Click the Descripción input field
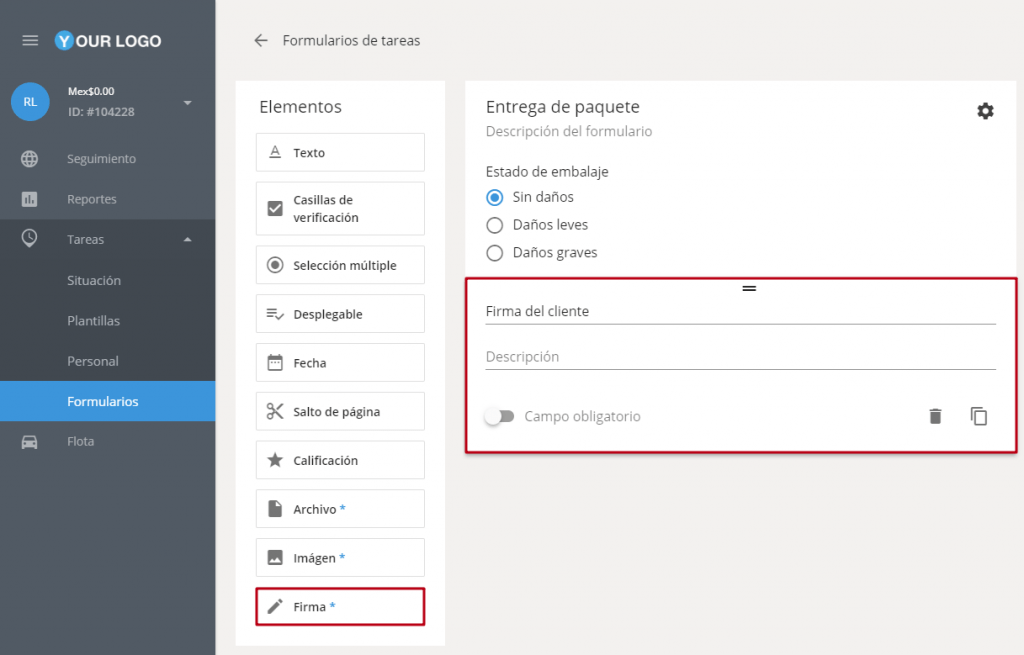The width and height of the screenshot is (1024, 655). pyautogui.click(x=740, y=357)
